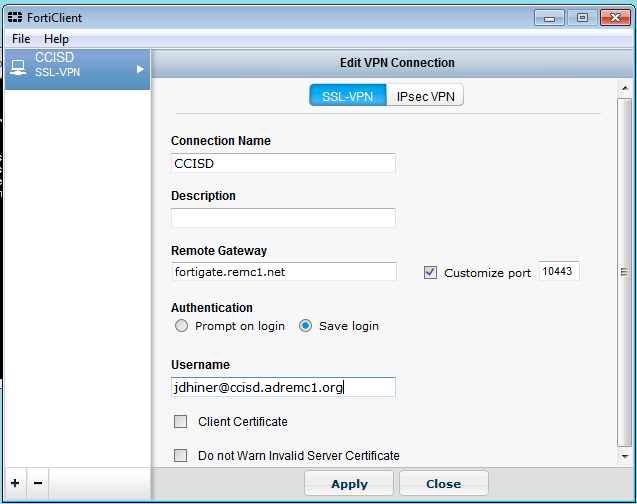Viewport: 637px width, 504px height.
Task: Switch to the SSL-VPN tab
Action: pyautogui.click(x=348, y=96)
